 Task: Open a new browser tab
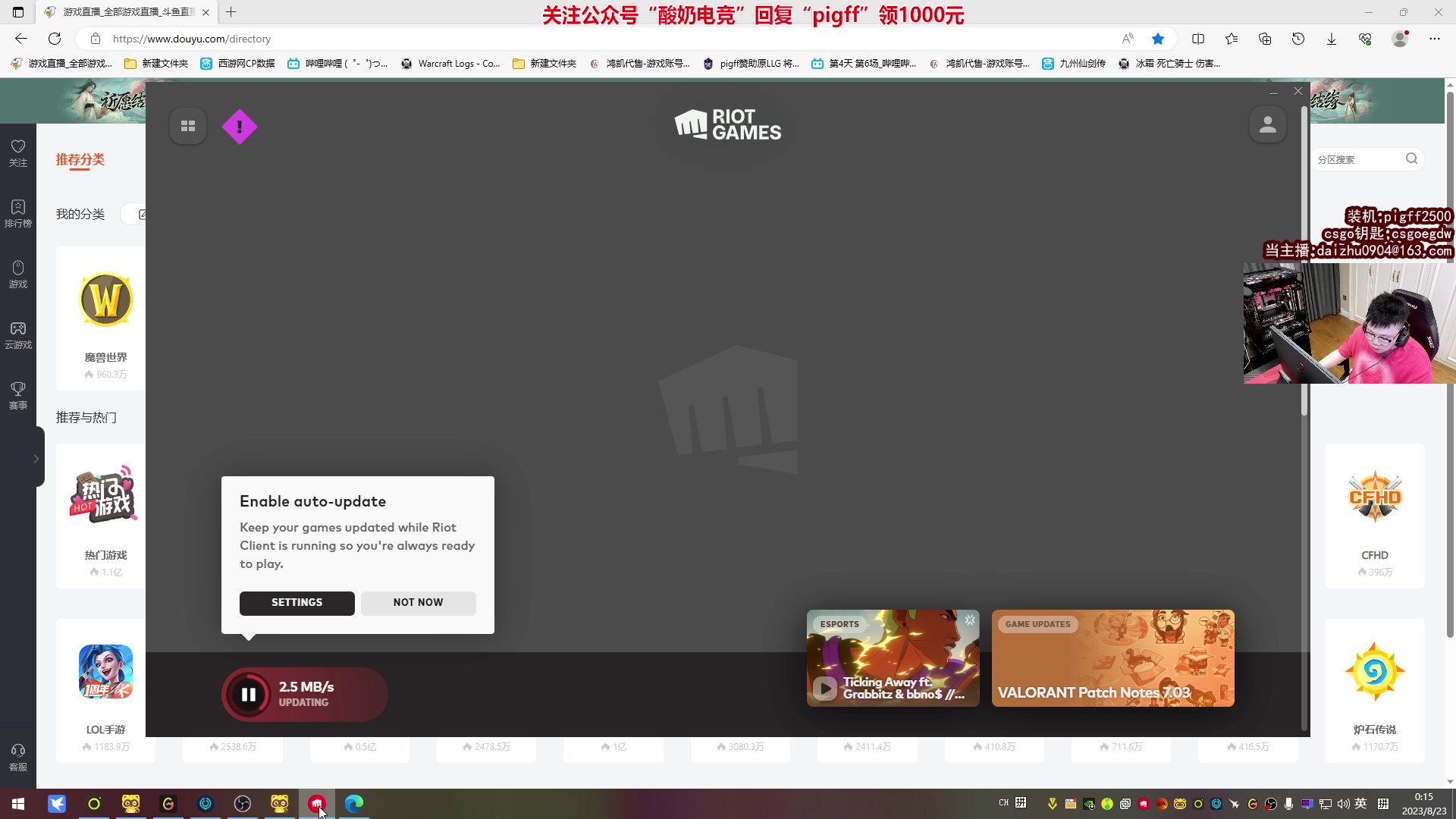tap(231, 12)
